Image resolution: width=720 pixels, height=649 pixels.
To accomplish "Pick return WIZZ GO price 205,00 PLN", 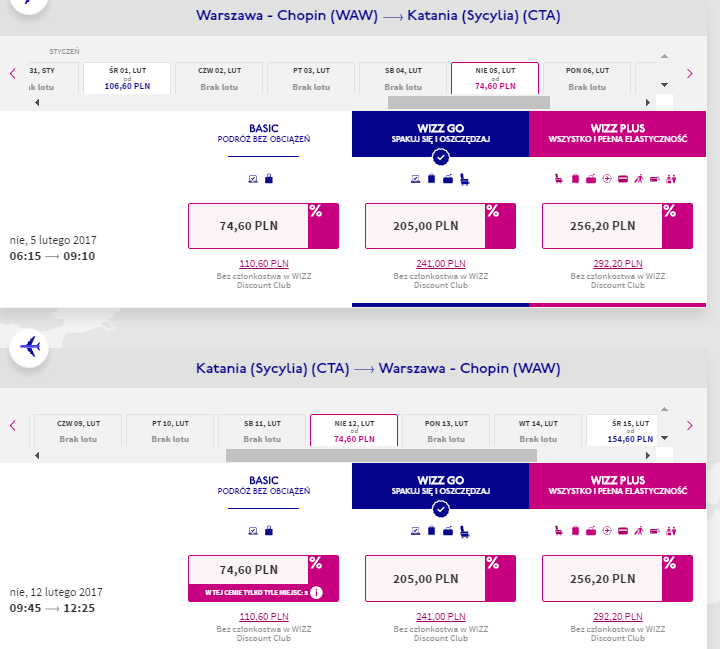I will pyautogui.click(x=440, y=578).
